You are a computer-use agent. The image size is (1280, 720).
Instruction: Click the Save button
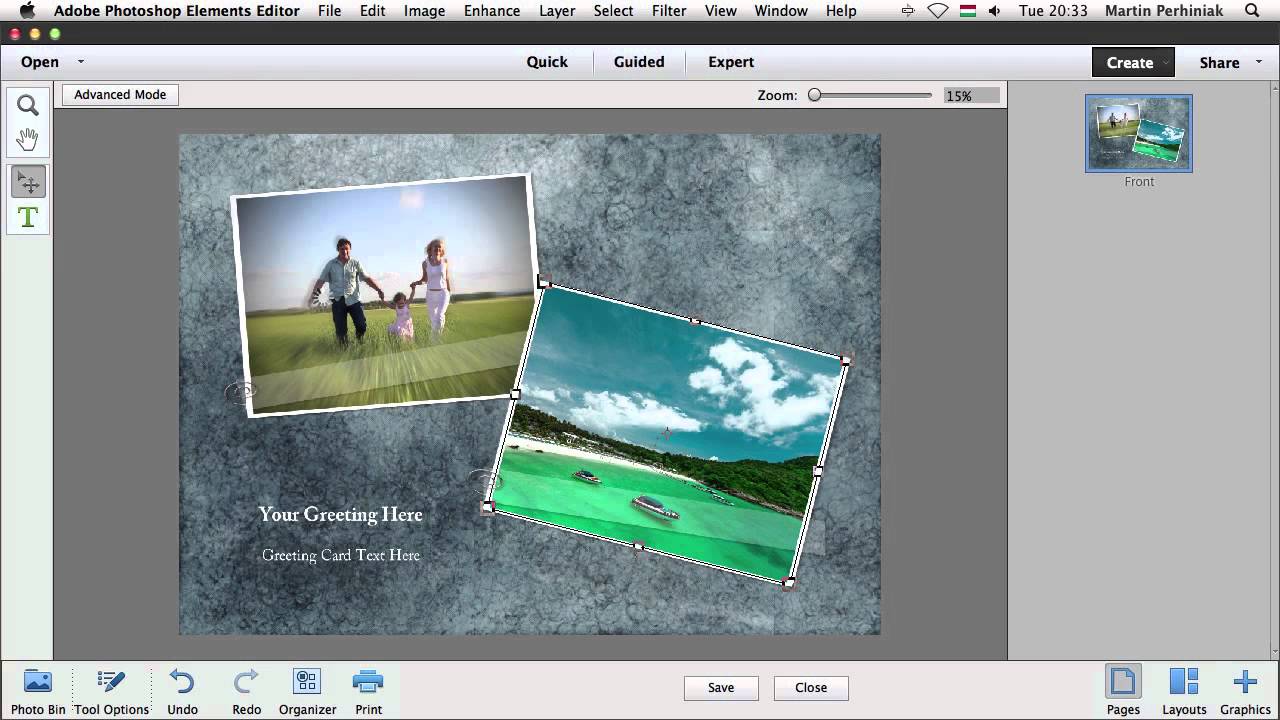click(x=721, y=688)
